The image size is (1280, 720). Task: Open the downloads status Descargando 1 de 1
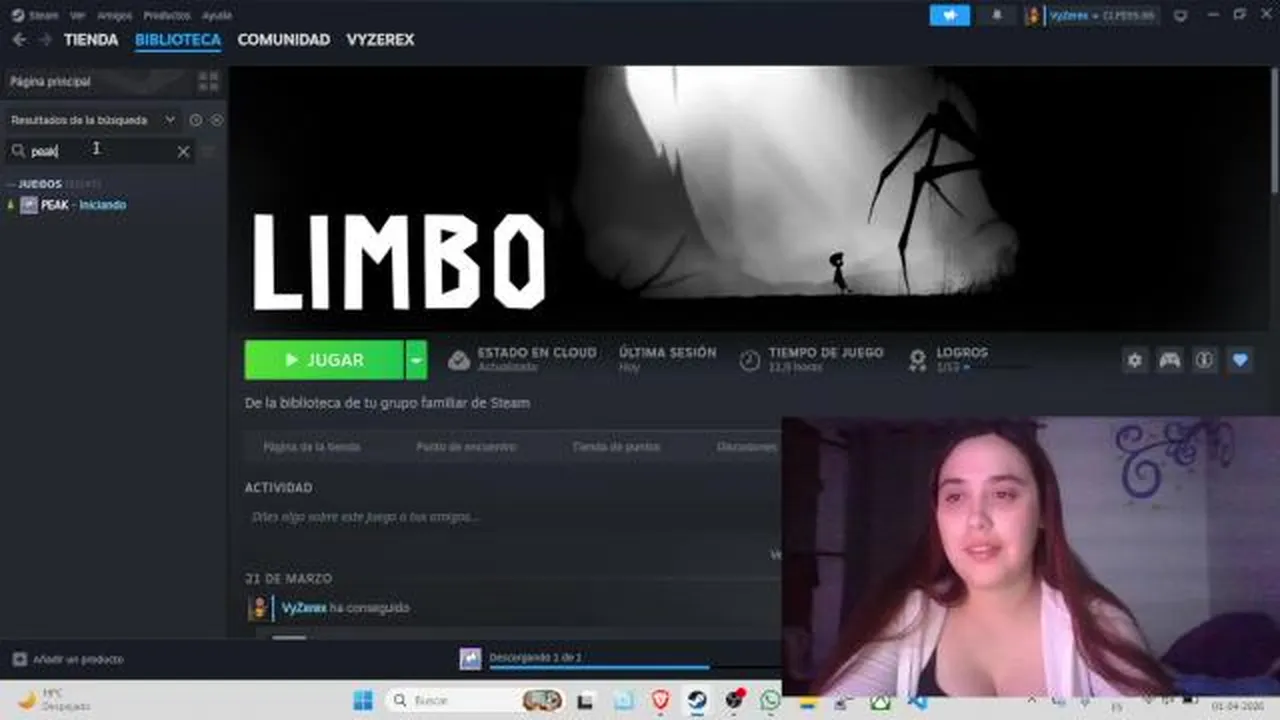(x=535, y=657)
